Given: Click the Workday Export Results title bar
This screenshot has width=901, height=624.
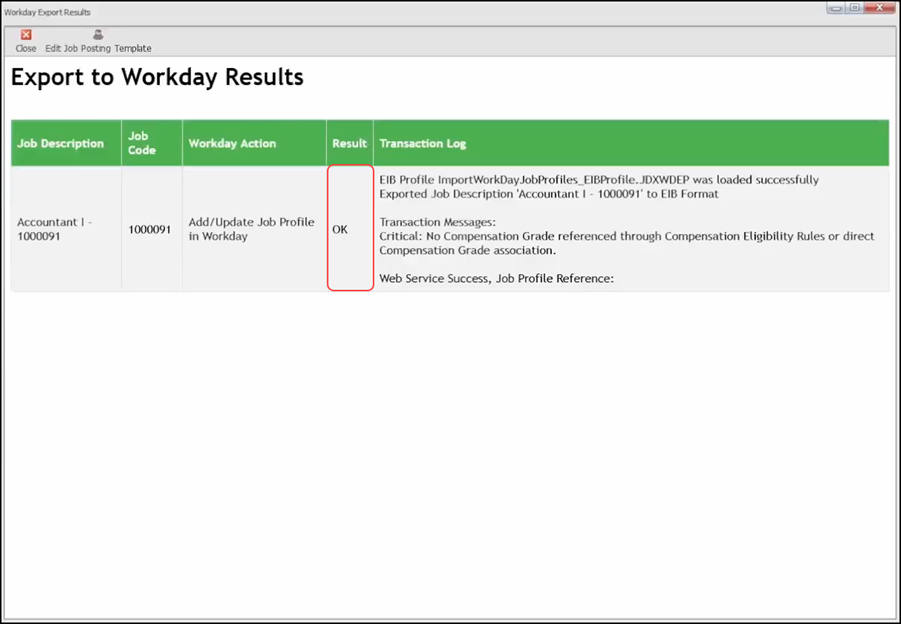Looking at the screenshot, I should [400, 11].
